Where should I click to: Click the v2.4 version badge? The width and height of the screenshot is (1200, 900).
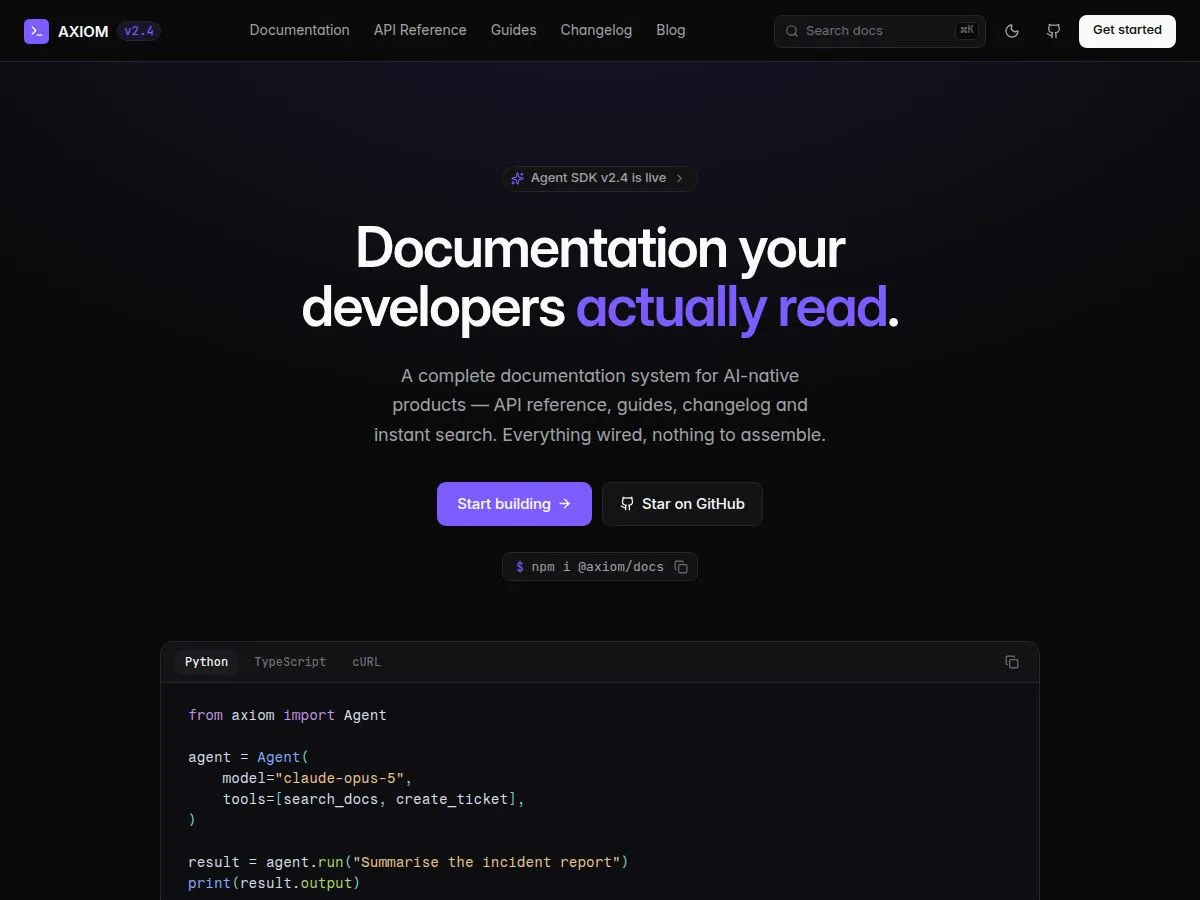coord(139,31)
